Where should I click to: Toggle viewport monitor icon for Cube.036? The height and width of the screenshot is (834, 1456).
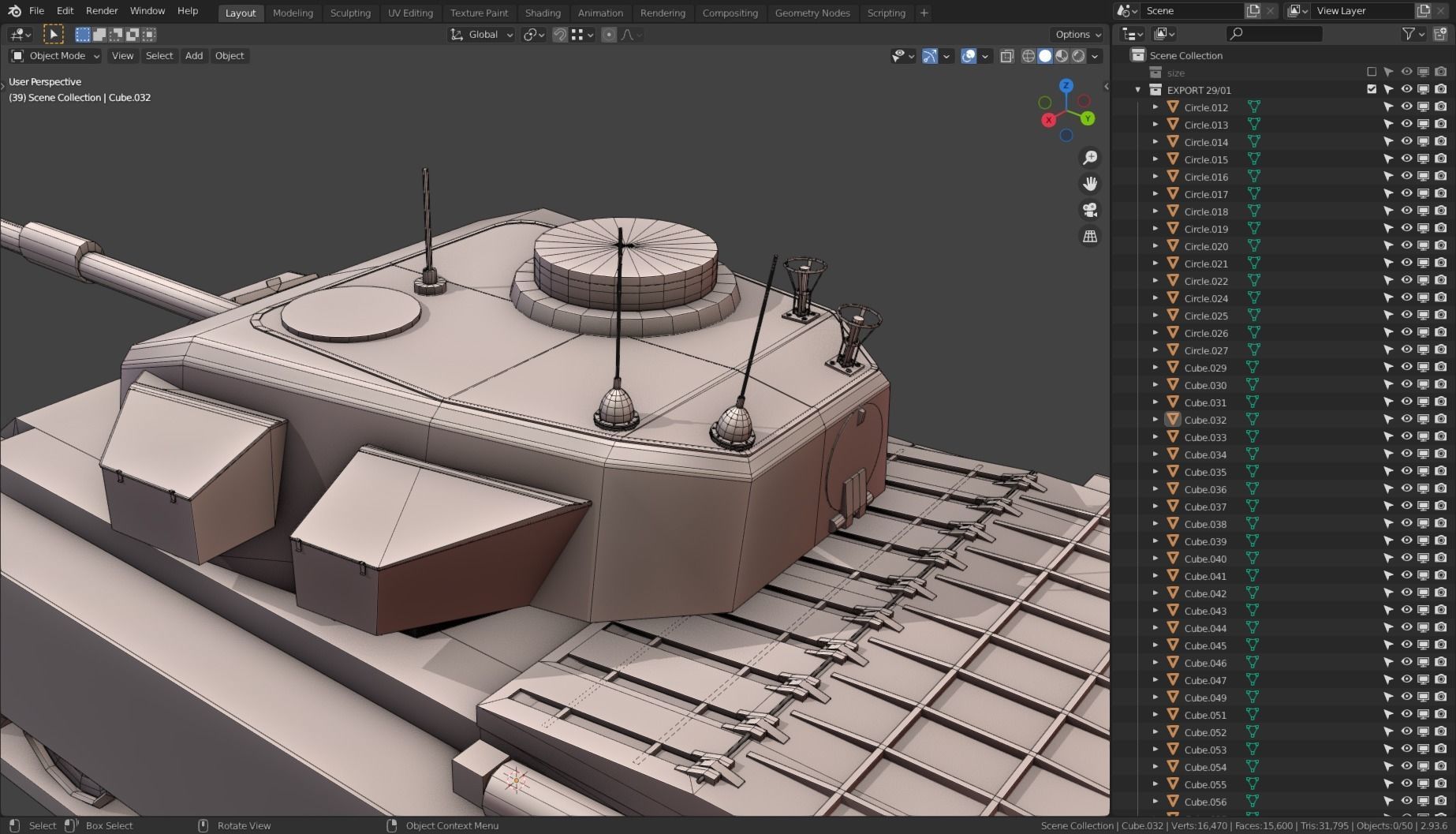1424,489
